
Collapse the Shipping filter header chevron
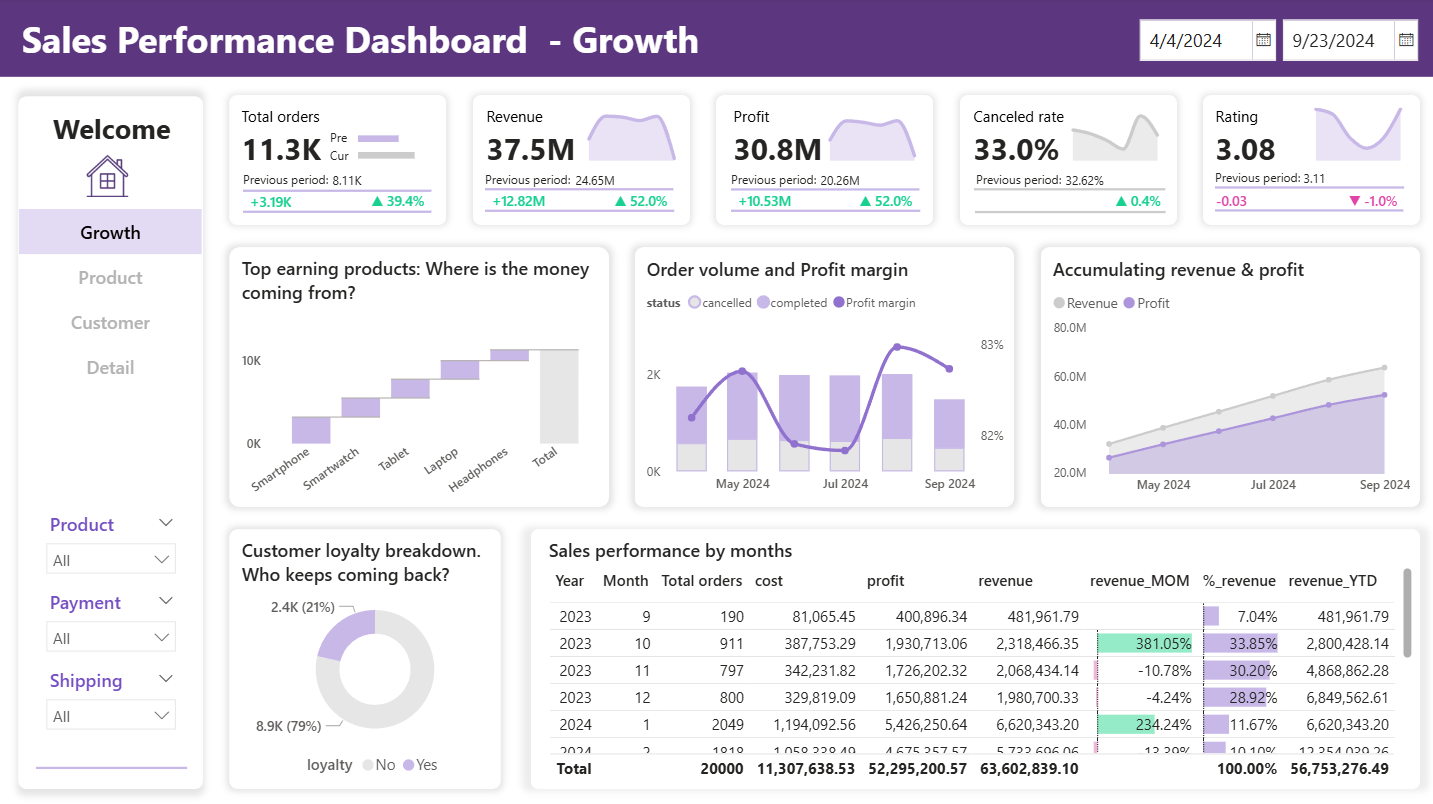point(166,679)
